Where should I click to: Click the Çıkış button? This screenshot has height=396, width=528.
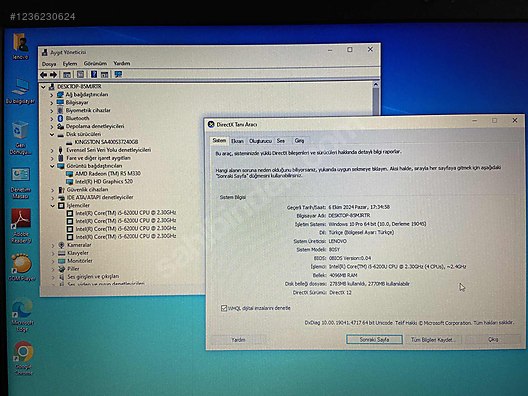(493, 339)
